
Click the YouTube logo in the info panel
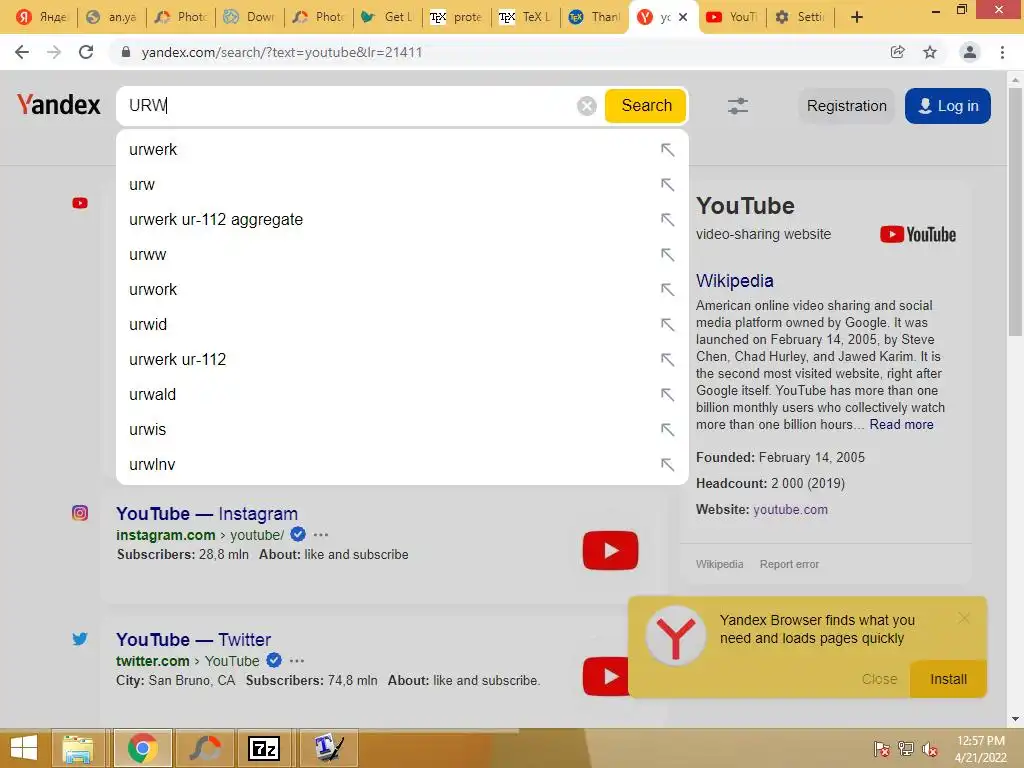[918, 234]
